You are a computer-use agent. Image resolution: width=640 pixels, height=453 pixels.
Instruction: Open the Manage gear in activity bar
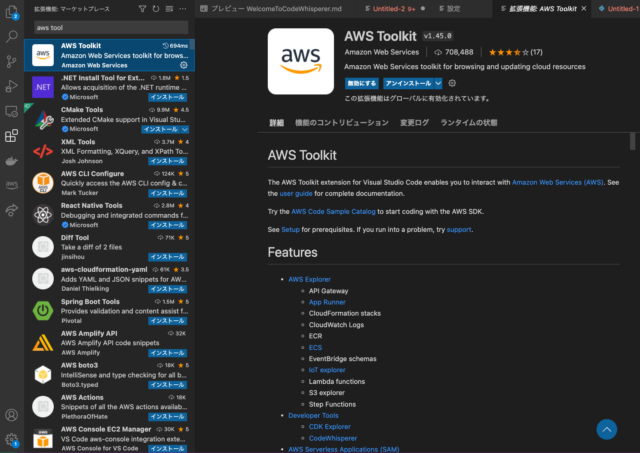point(11,440)
